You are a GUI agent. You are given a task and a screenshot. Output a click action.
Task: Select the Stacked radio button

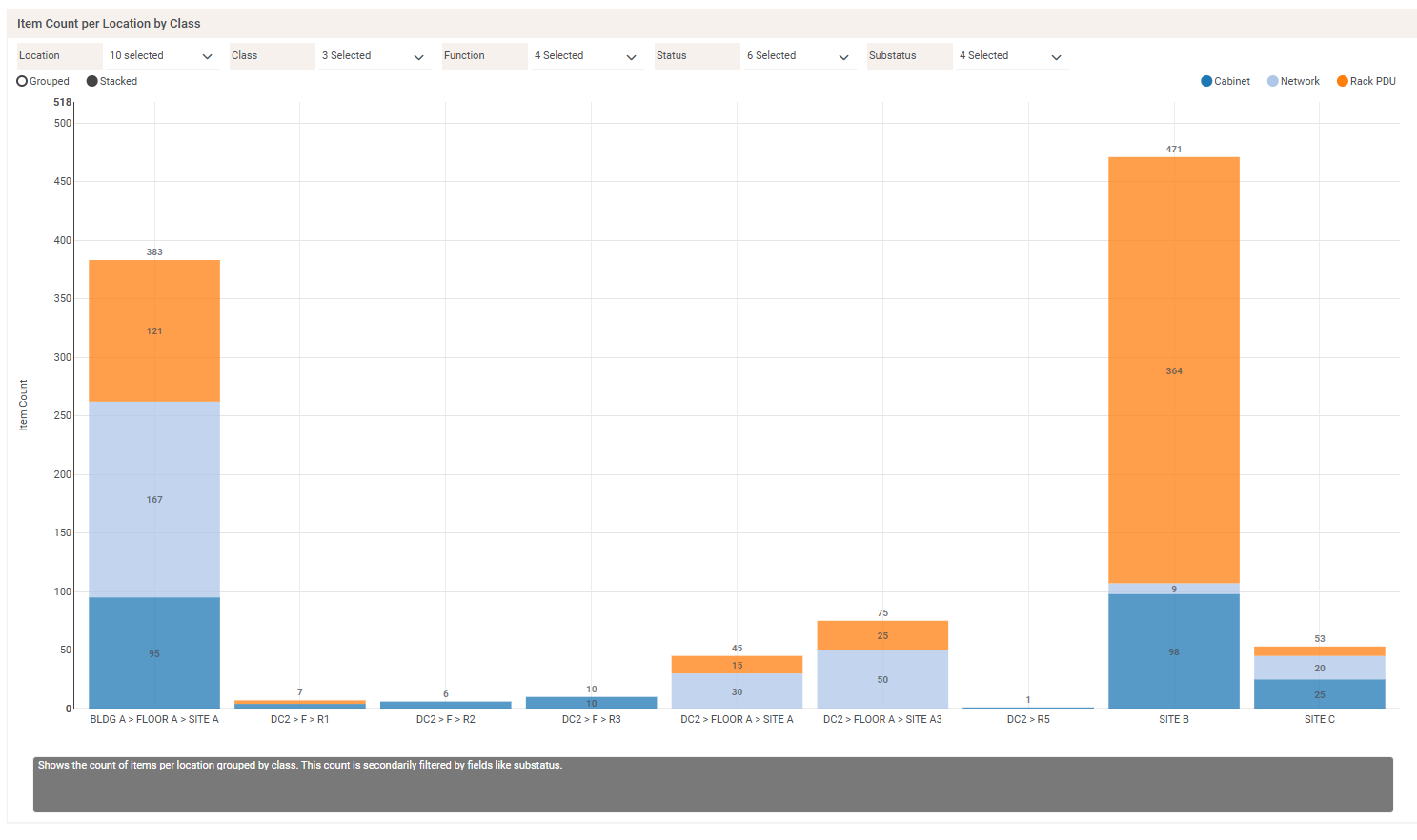coord(92,82)
